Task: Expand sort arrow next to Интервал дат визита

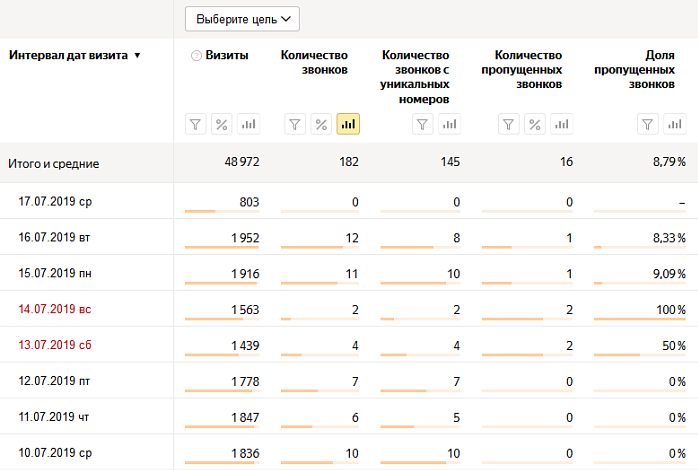Action: click(137, 56)
